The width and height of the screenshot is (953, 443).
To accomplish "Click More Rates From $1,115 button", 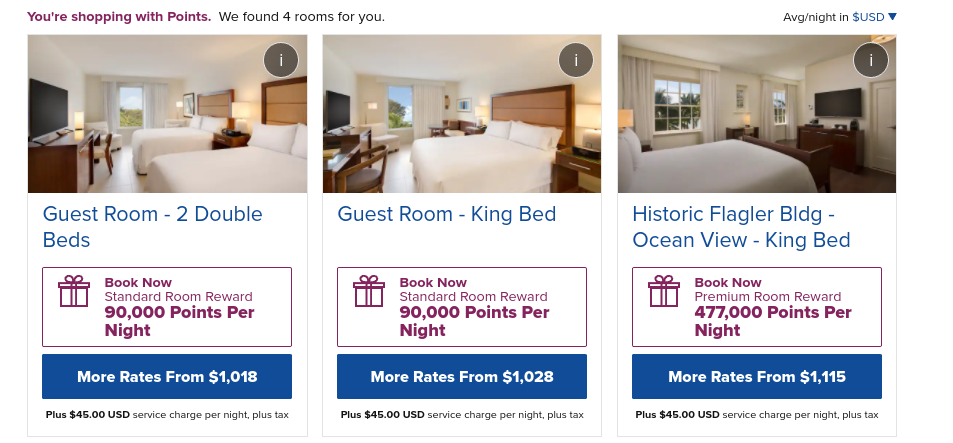I will point(757,377).
